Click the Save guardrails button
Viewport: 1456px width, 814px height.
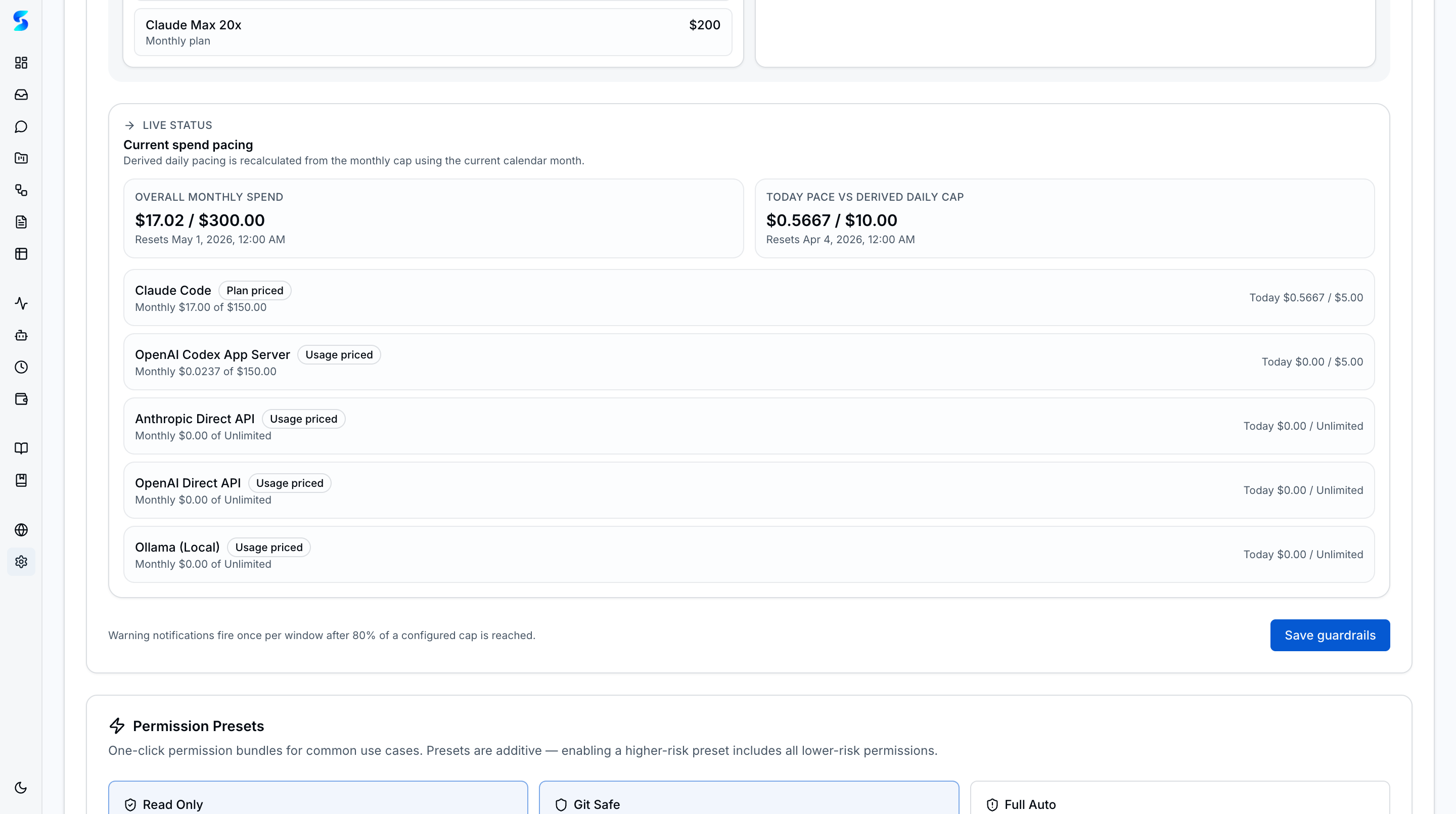(x=1330, y=635)
